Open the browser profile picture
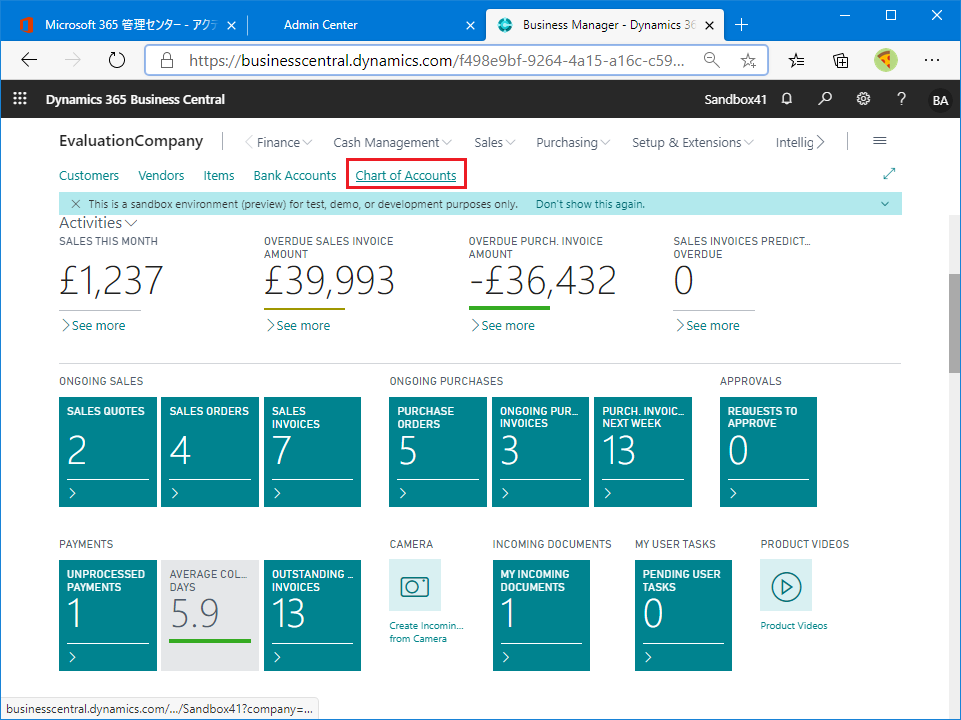This screenshot has width=961, height=720. click(x=886, y=60)
